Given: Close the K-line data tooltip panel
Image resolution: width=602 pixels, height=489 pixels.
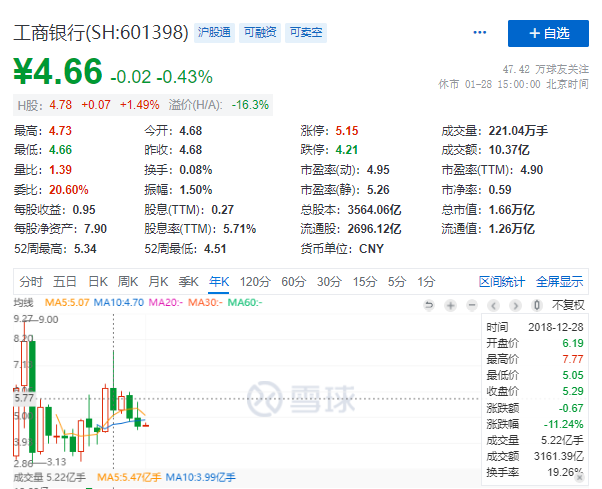Looking at the screenshot, I should (x=580, y=477).
